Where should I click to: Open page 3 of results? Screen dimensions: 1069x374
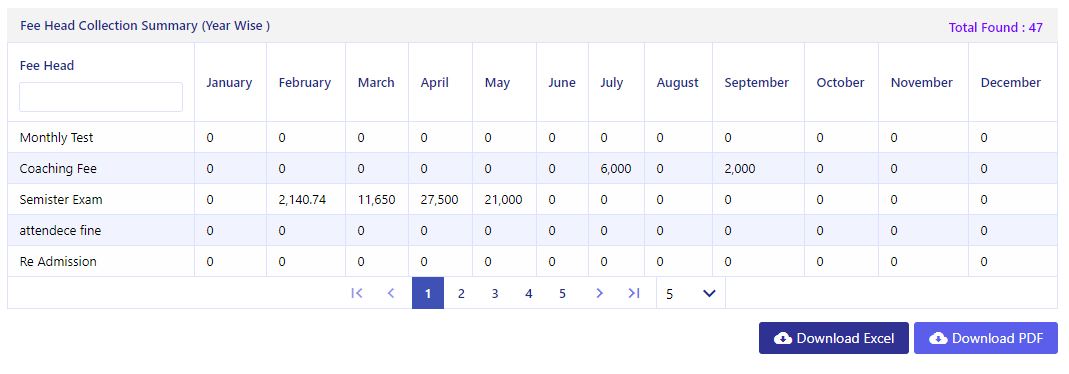(495, 294)
